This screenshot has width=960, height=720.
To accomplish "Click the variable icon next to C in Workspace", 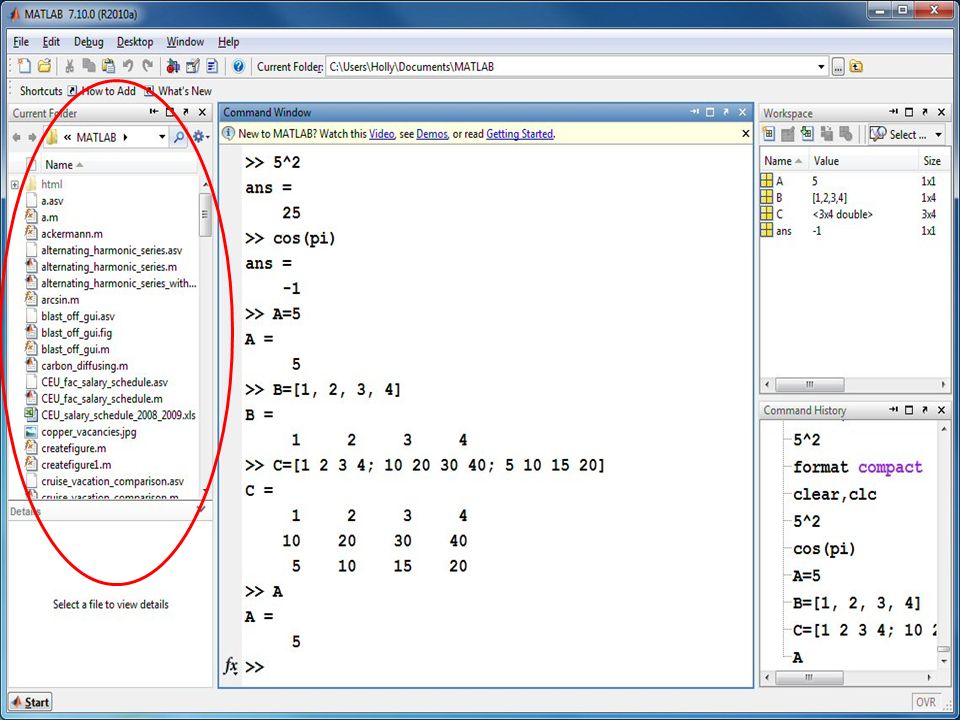I will click(x=767, y=214).
